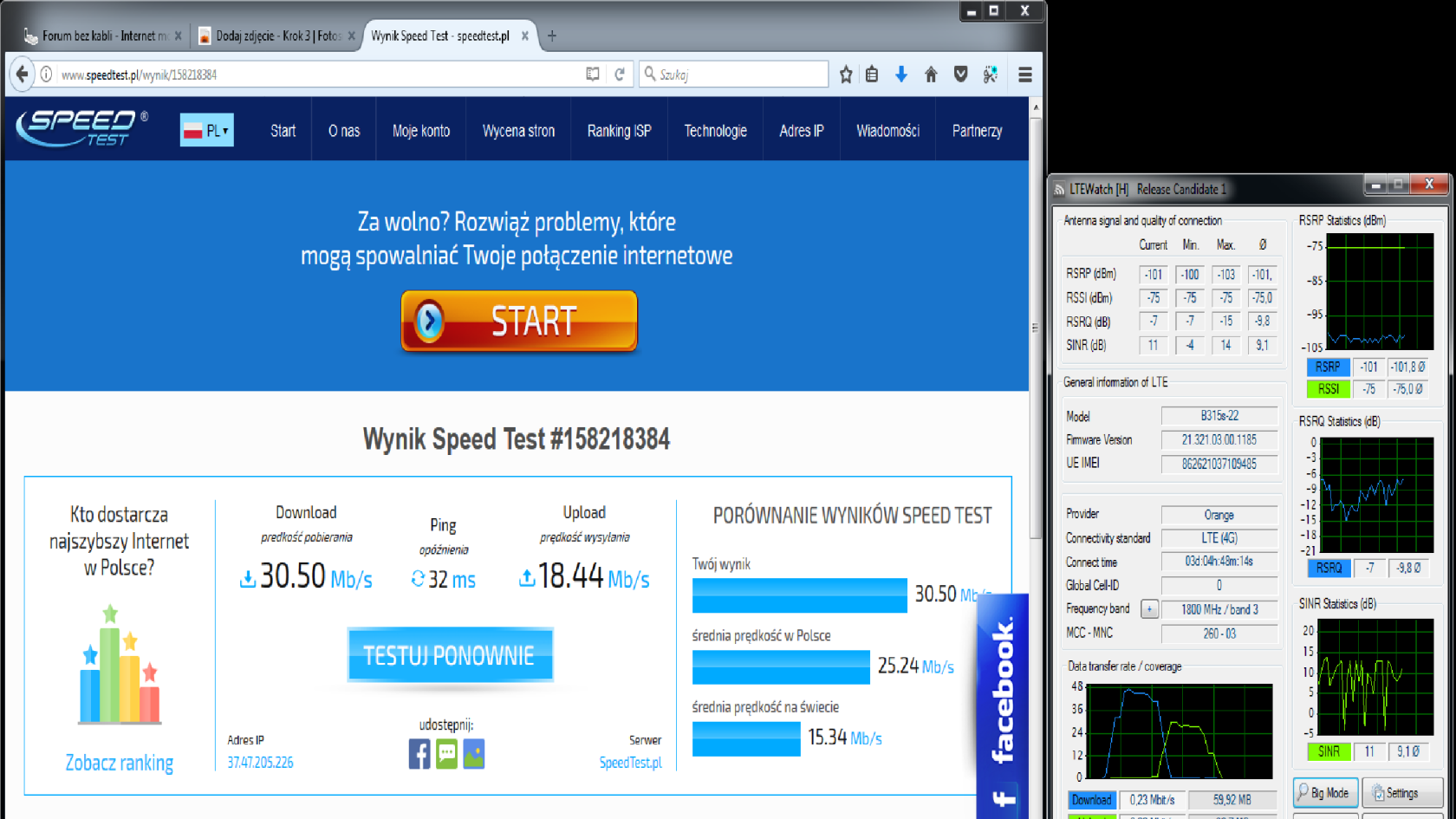
Task: Open Wycena stron menu item
Action: 518,131
